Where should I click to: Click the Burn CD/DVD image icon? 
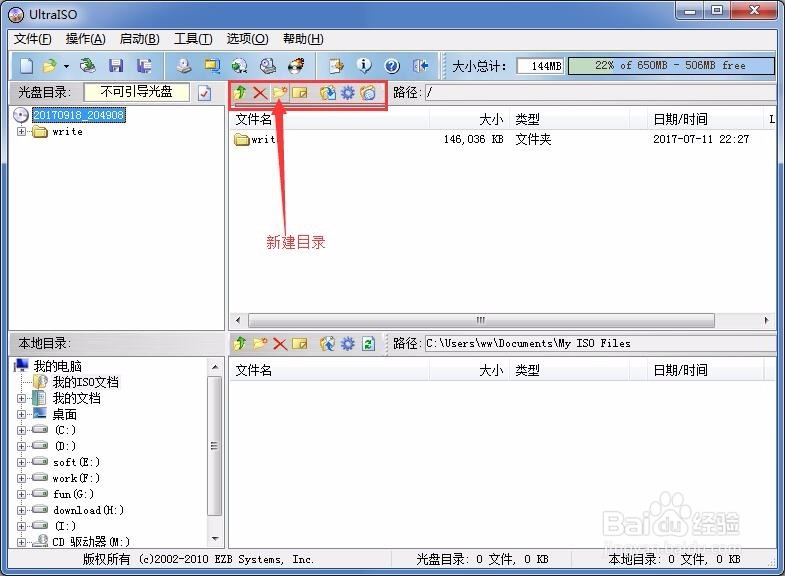(296, 66)
